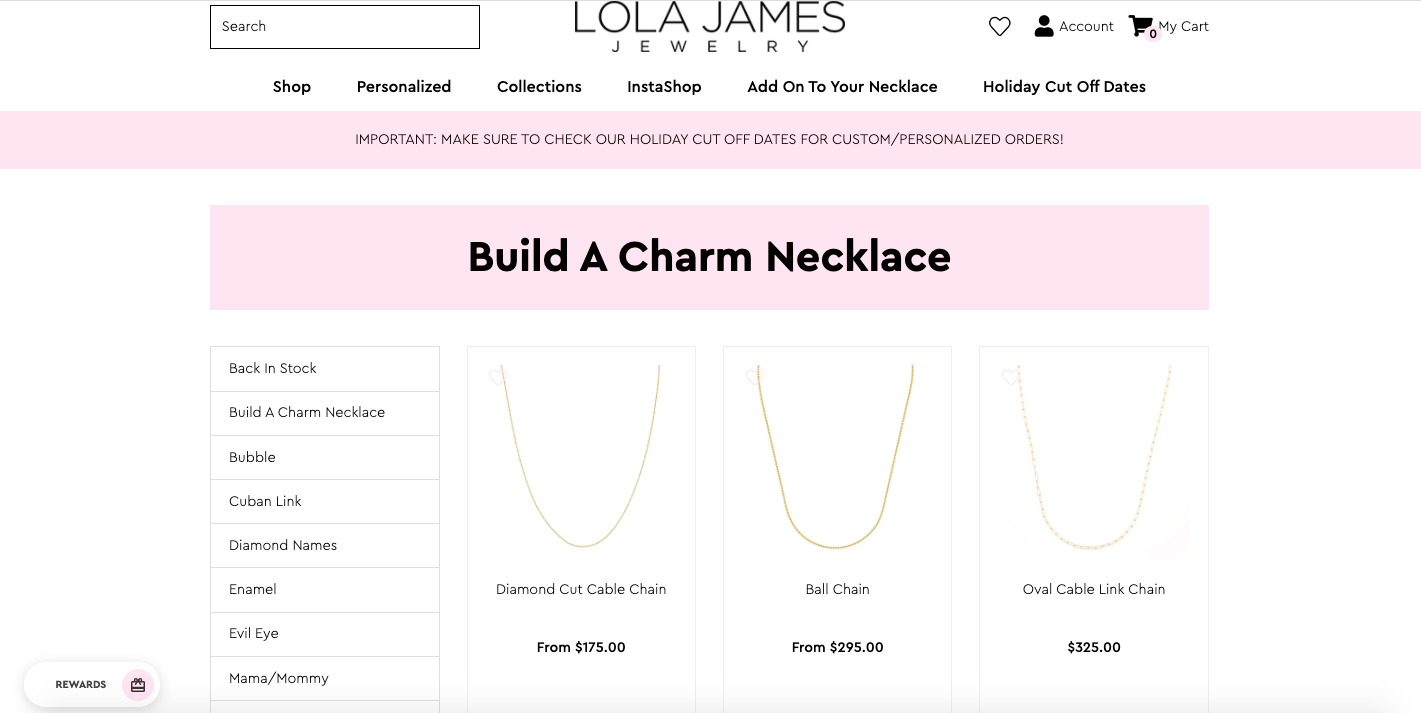Screen dimensions: 1421x713
Task: Favorite the Diamond Cut Cable Chain heart
Action: click(498, 377)
